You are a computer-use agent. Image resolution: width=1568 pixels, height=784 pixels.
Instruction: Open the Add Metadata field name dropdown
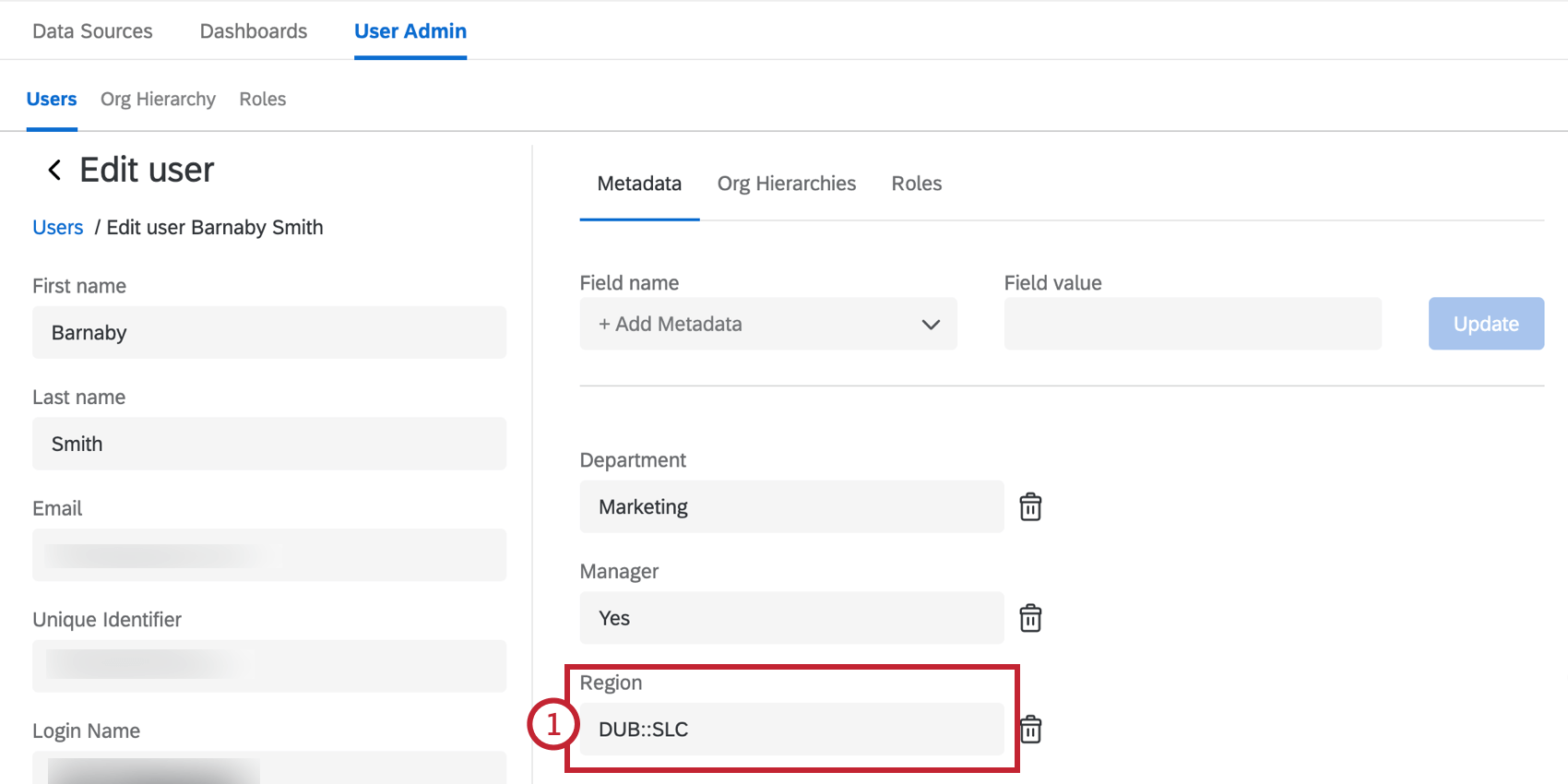[x=767, y=324]
